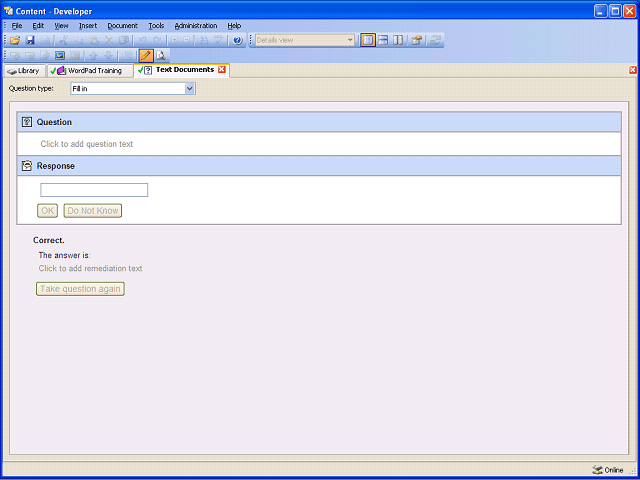This screenshot has height=480, width=640.
Task: Switch to the WordPad Training tab
Action: click(x=90, y=71)
